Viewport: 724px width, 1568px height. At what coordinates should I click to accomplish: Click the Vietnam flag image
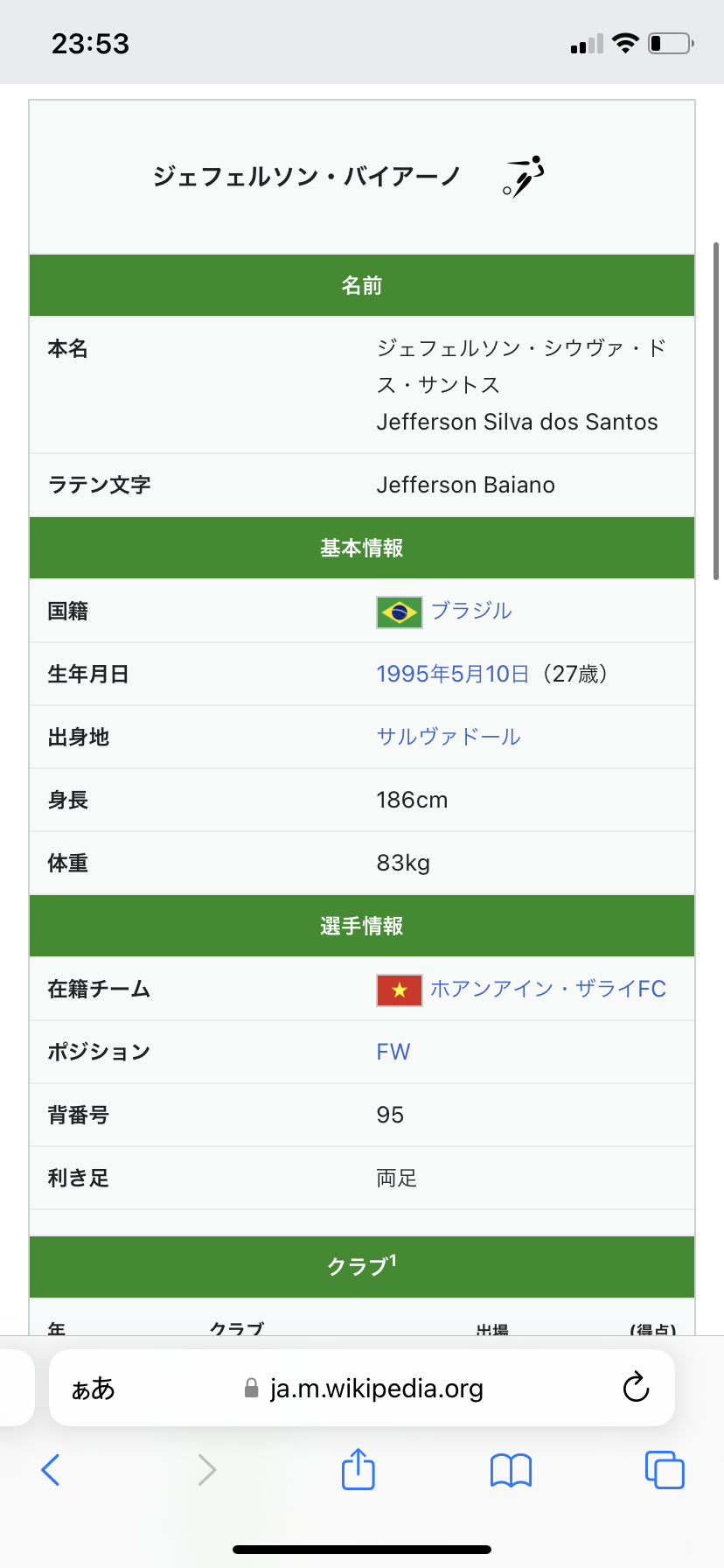coord(400,990)
